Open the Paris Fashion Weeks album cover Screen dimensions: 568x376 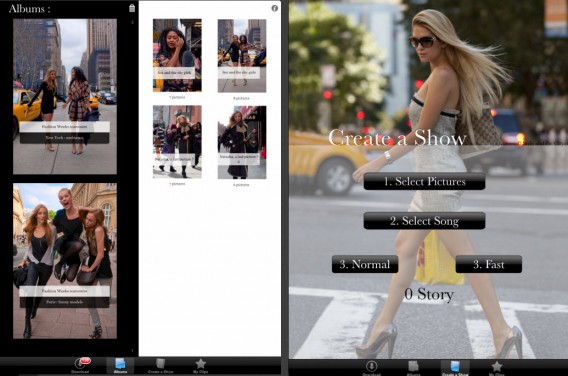click(65, 261)
